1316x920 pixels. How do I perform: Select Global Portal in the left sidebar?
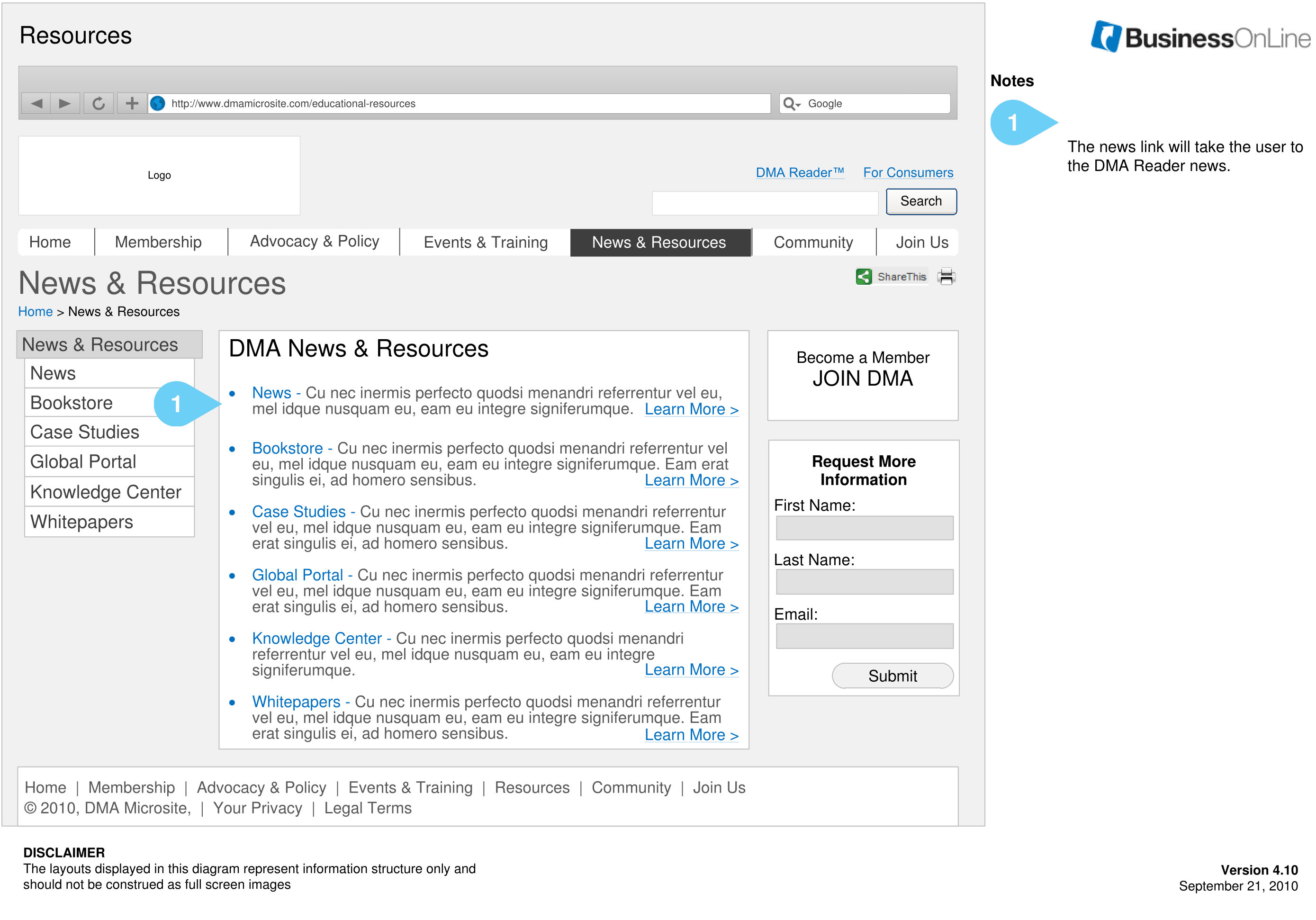(109, 461)
